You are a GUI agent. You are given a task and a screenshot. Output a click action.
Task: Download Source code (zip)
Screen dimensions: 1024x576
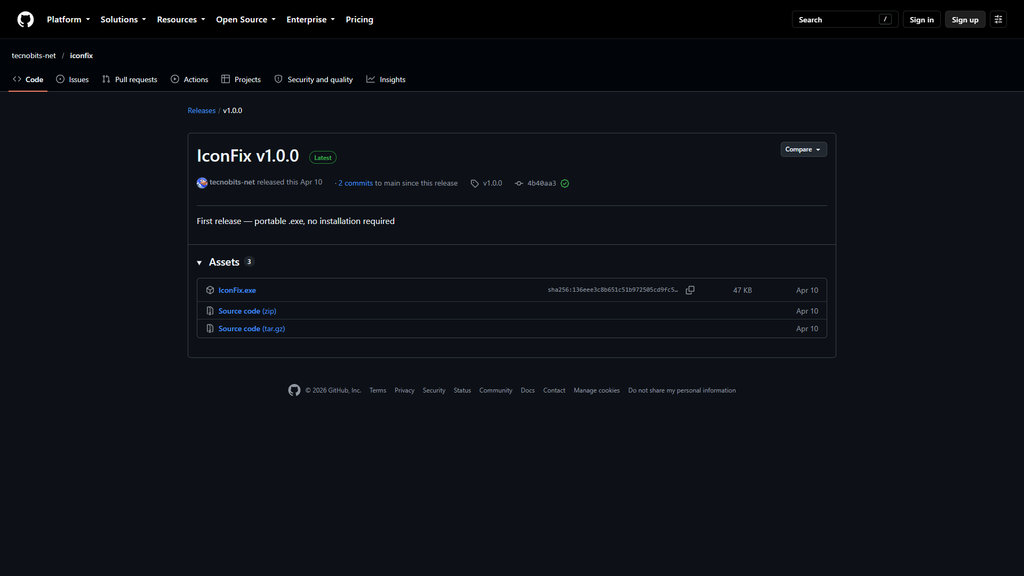tap(248, 311)
